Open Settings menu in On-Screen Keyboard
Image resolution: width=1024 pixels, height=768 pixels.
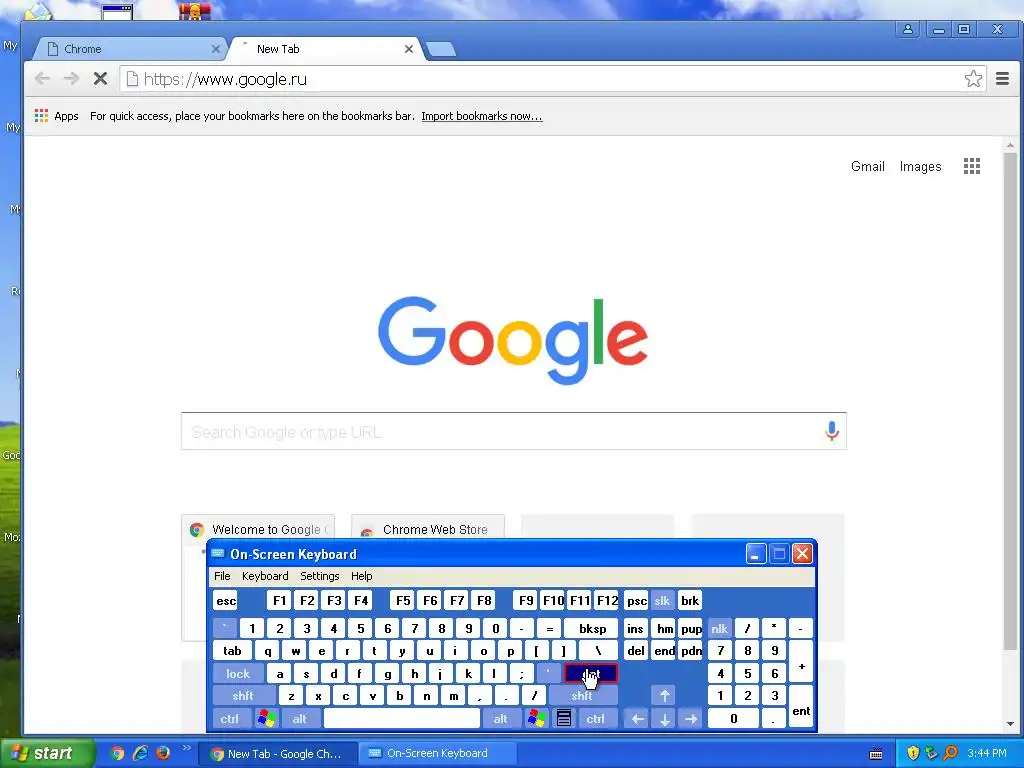(x=320, y=576)
